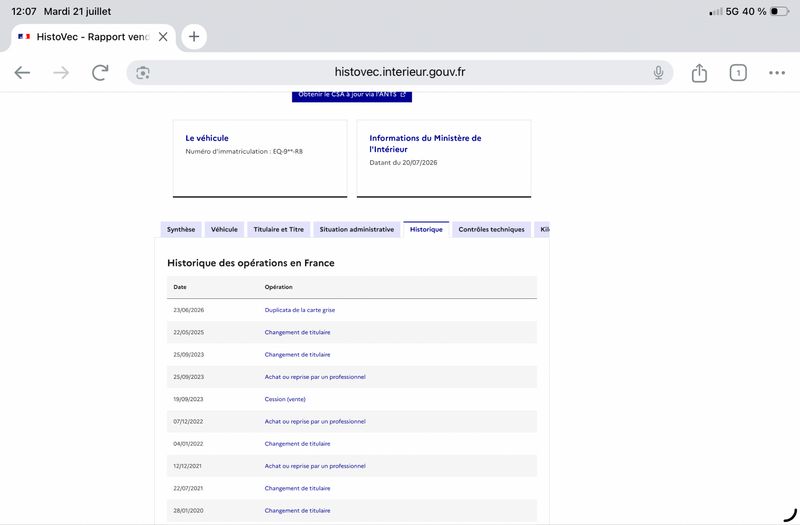The width and height of the screenshot is (800, 525).
Task: Open the Contrôles techniques tab
Action: click(x=491, y=230)
